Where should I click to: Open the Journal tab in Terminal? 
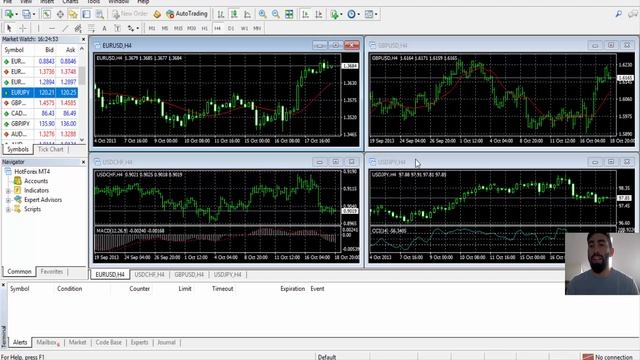pos(167,342)
